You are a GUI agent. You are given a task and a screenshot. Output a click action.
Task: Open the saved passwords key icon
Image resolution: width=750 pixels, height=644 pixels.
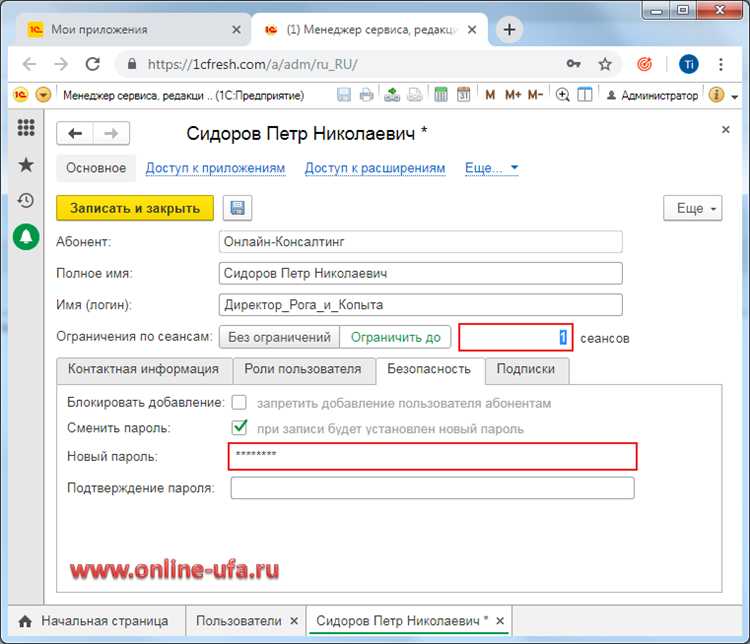574,64
